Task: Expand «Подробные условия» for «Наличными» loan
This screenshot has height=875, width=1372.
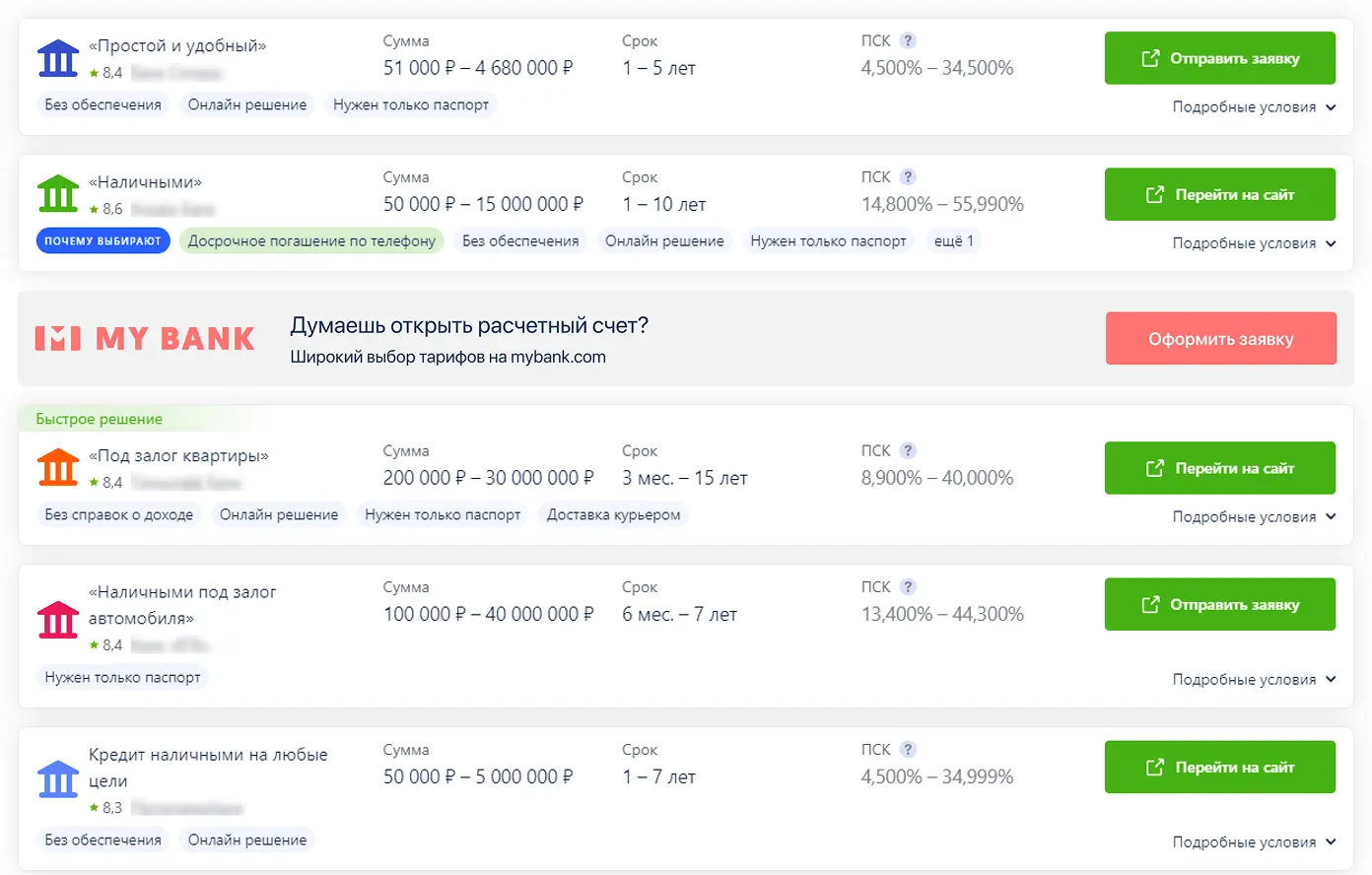Action: (x=1253, y=243)
